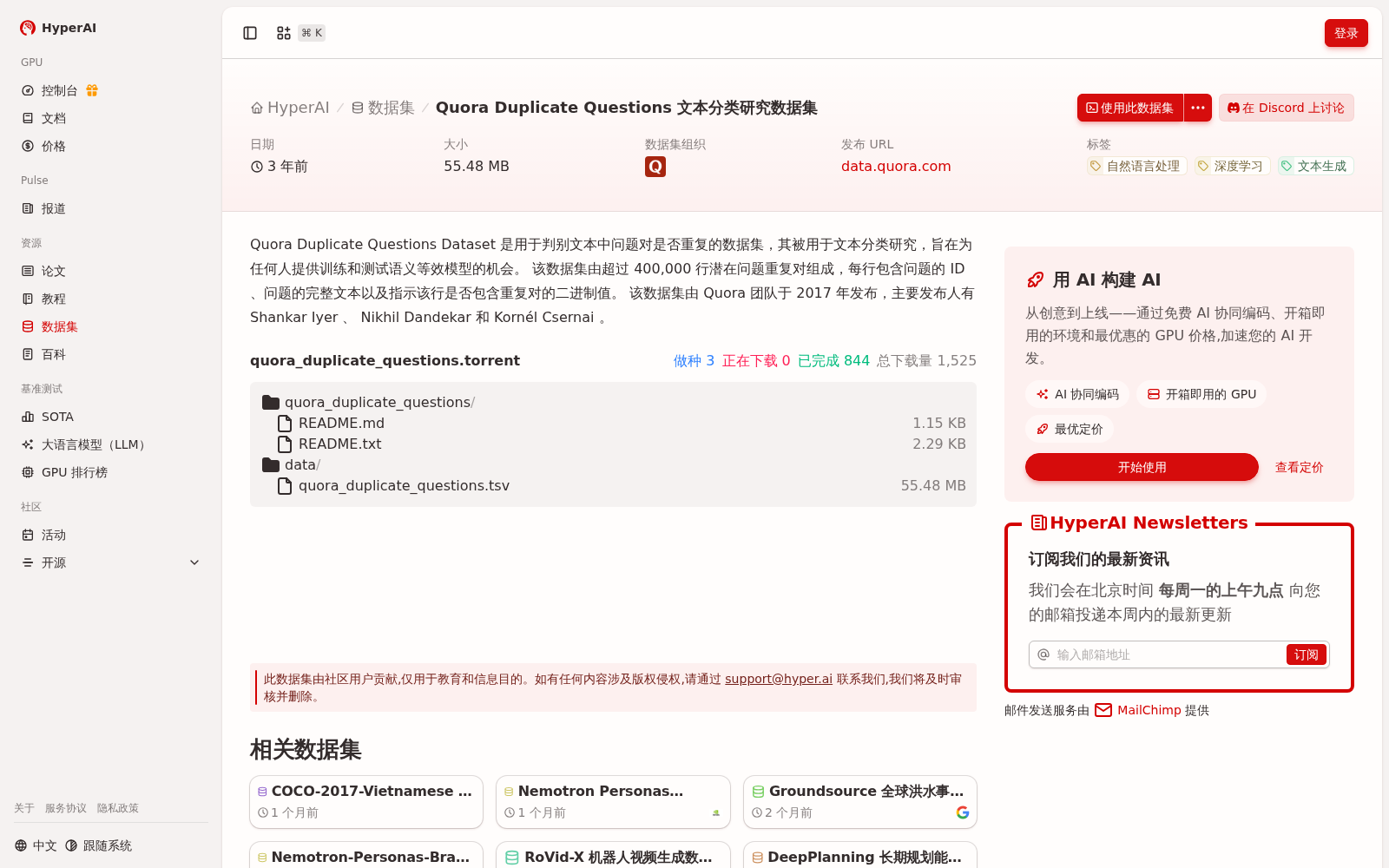Image resolution: width=1389 pixels, height=868 pixels.
Task: Open 控制台 in the sidebar
Action: coord(111,90)
